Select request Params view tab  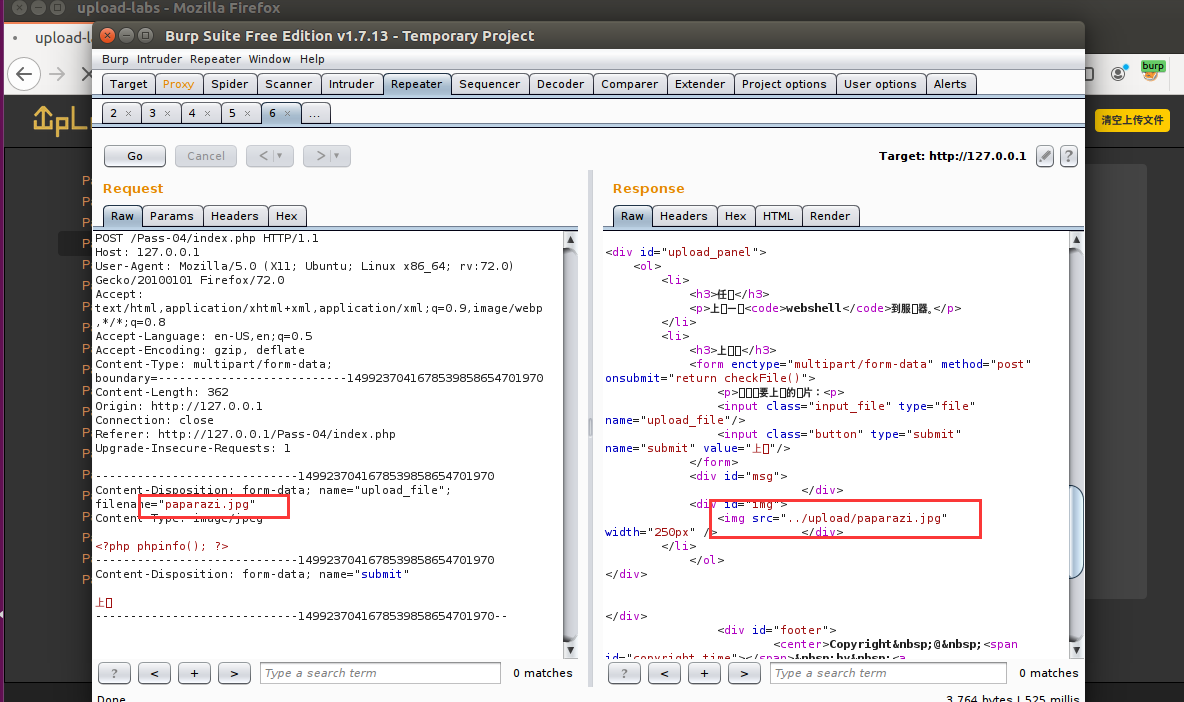click(x=171, y=217)
